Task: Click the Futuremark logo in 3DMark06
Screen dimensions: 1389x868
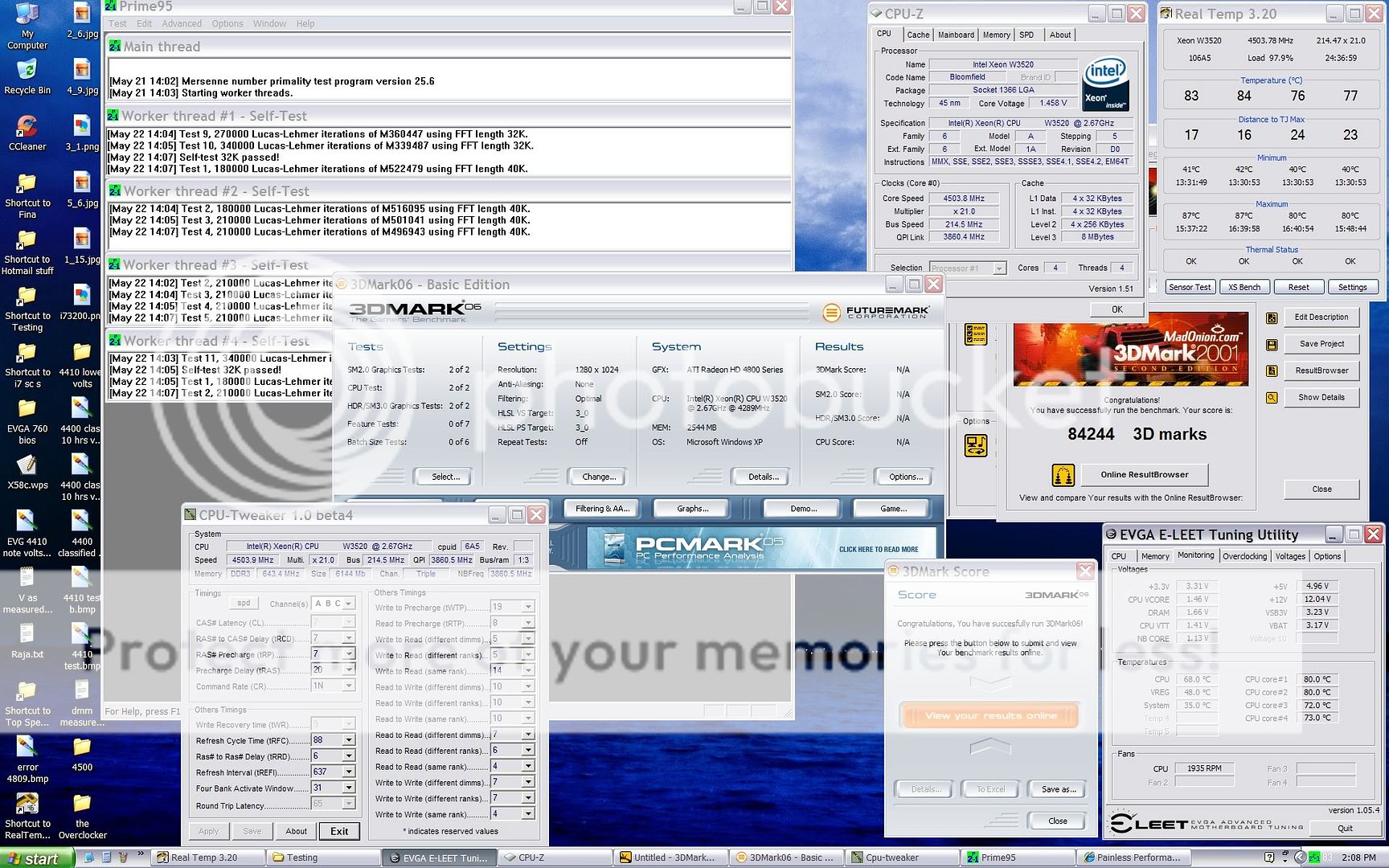Action: coord(876,312)
